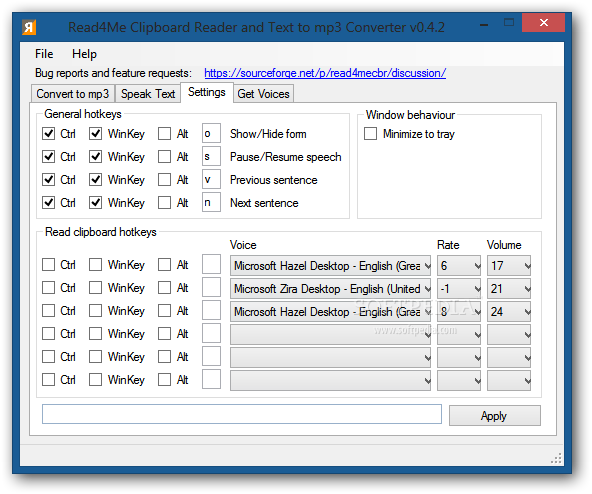Viewport: 592px width, 494px height.
Task: Click the long text field beside Apply
Action: [242, 414]
